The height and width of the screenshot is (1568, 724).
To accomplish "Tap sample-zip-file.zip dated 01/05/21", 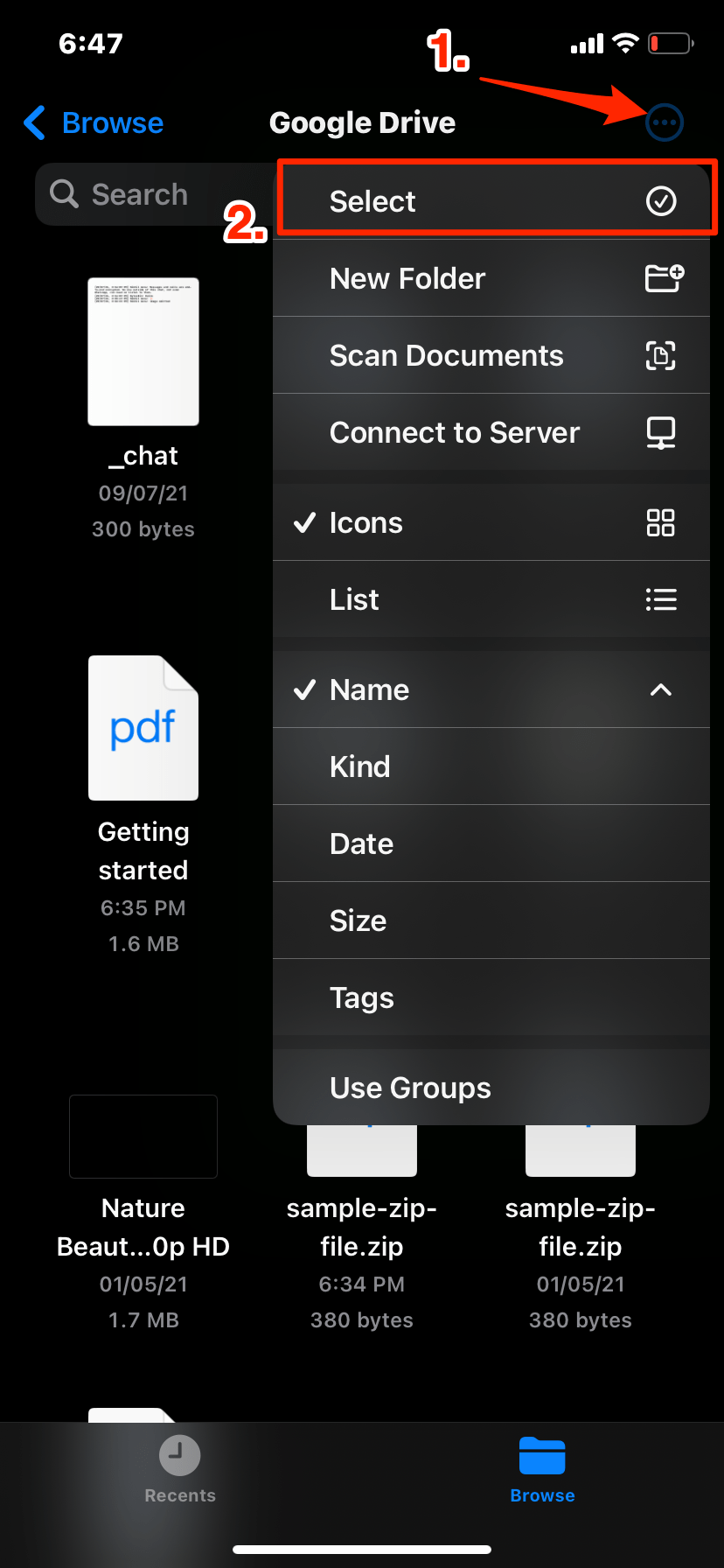I will pyautogui.click(x=581, y=1227).
